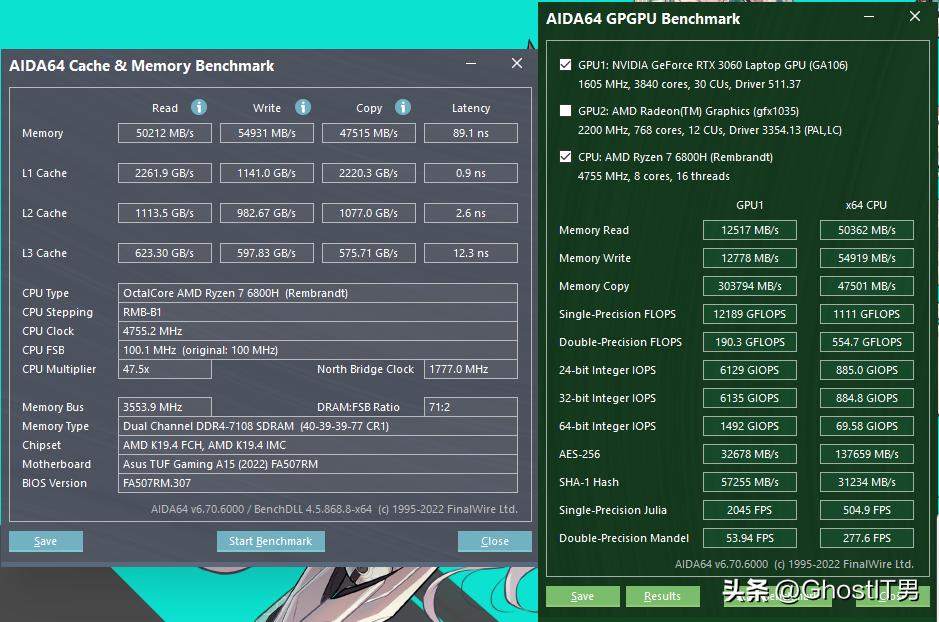Toggle the CPU AMD Ryzen 7 6800H checkbox
This screenshot has width=939, height=622.
pos(567,157)
